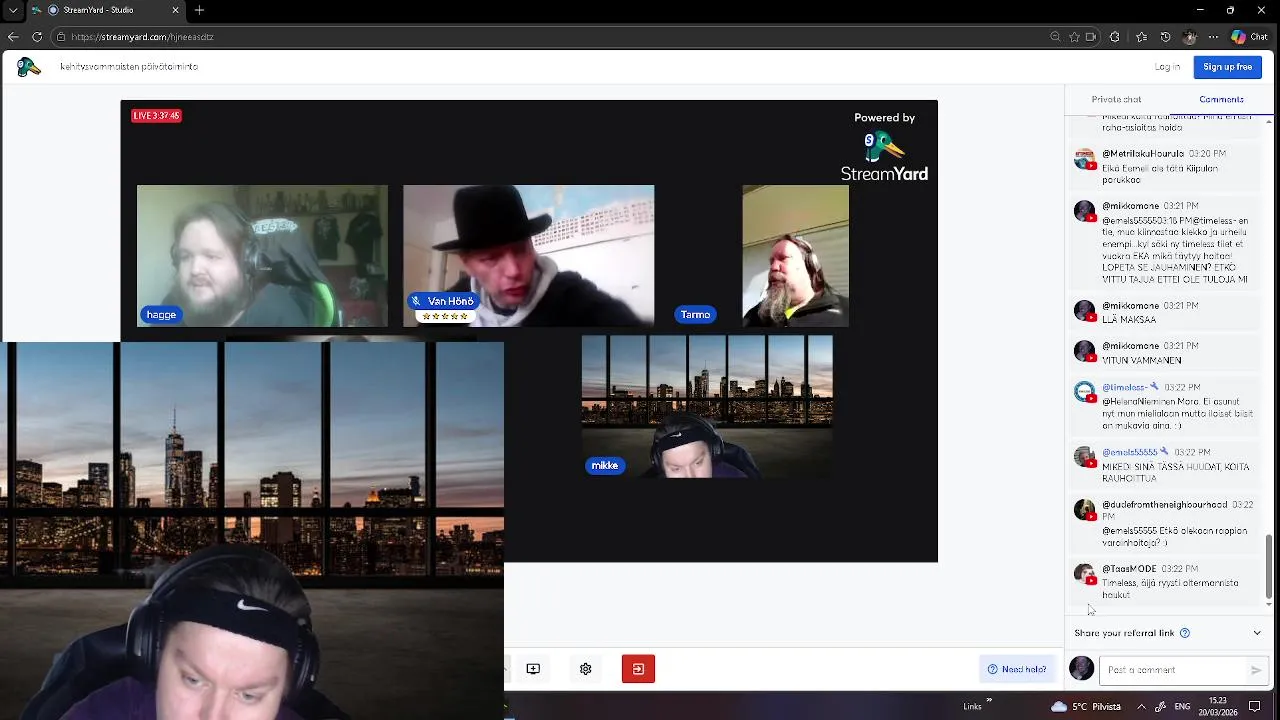
Task: Close the StreamYard - Studio tab
Action: click(x=176, y=10)
